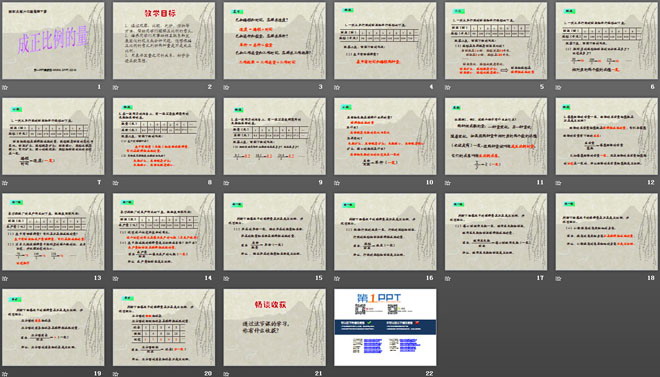The width and height of the screenshot is (660, 377).
Task: Play transition star icon for slide 17
Action: click(x=448, y=279)
